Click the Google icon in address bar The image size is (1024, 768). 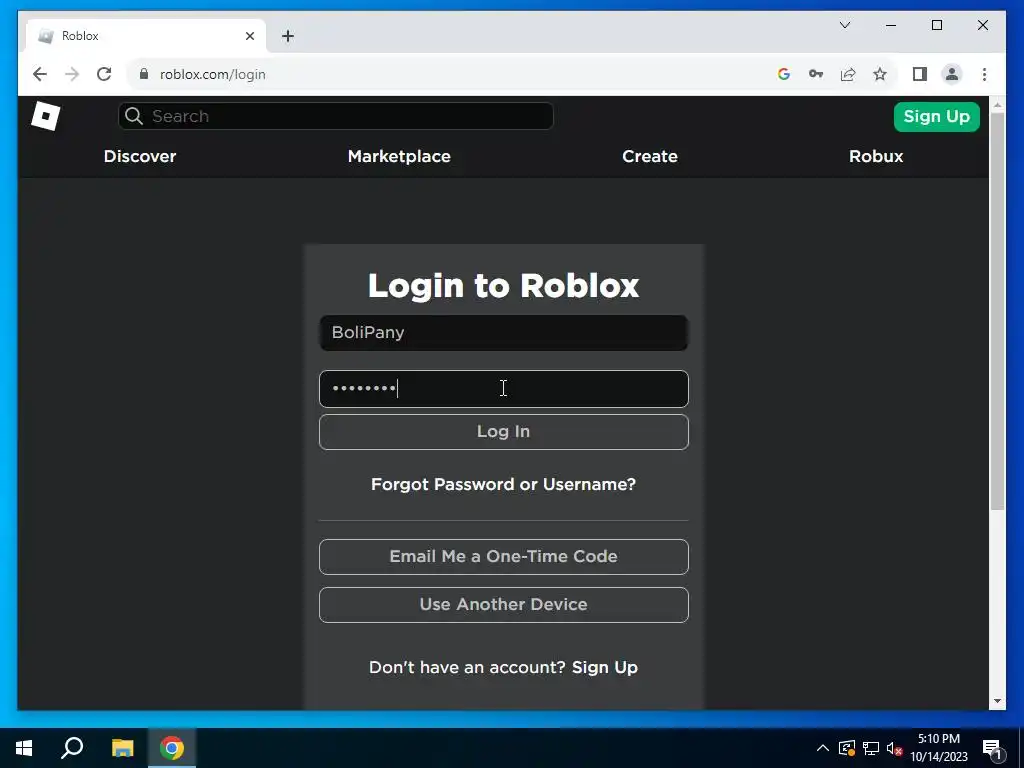pos(784,74)
